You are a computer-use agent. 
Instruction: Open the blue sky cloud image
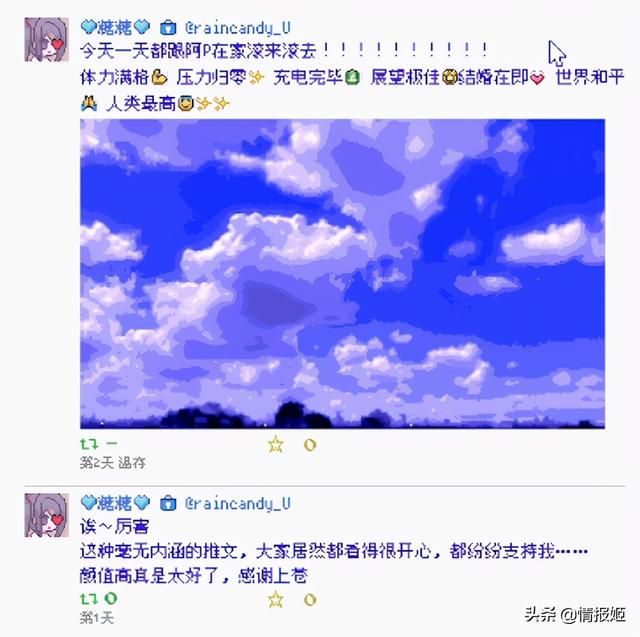(x=342, y=274)
